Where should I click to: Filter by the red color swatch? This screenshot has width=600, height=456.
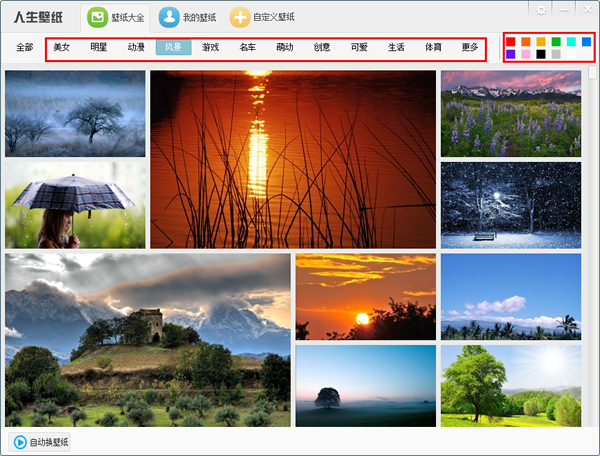511,42
